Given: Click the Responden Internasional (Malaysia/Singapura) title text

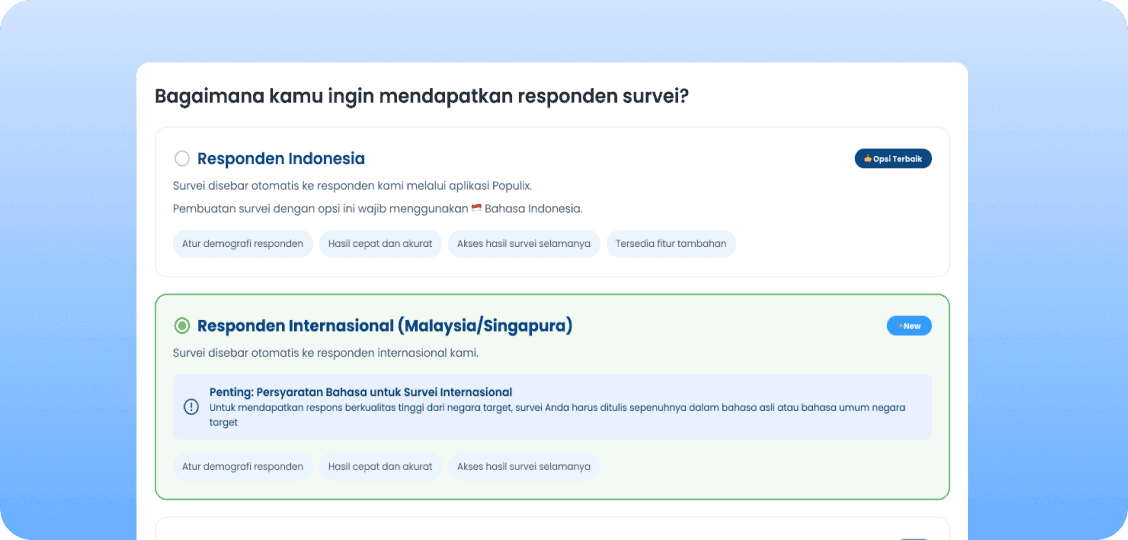Looking at the screenshot, I should click(385, 326).
